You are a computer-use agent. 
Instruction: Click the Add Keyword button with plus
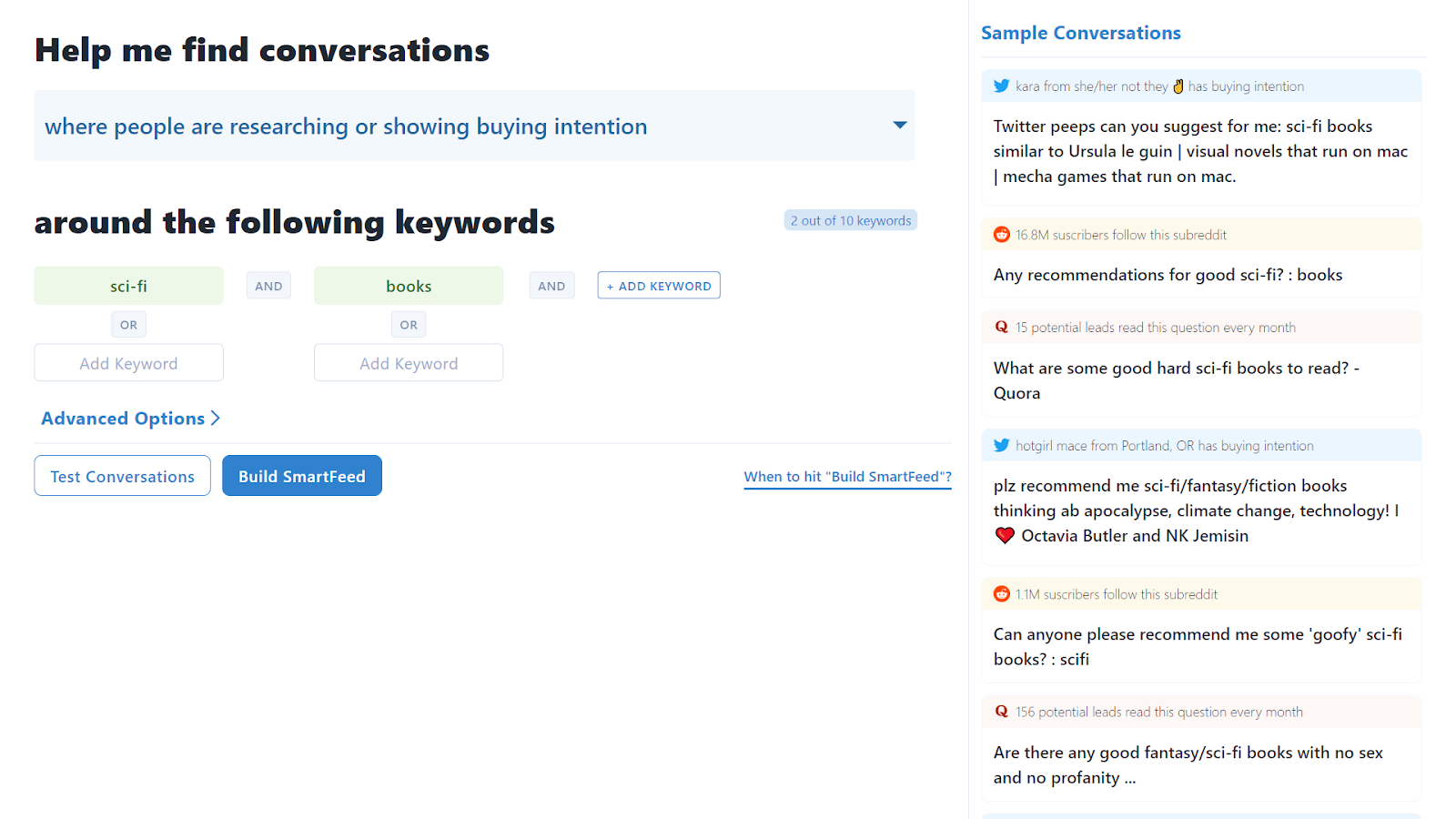(x=659, y=286)
